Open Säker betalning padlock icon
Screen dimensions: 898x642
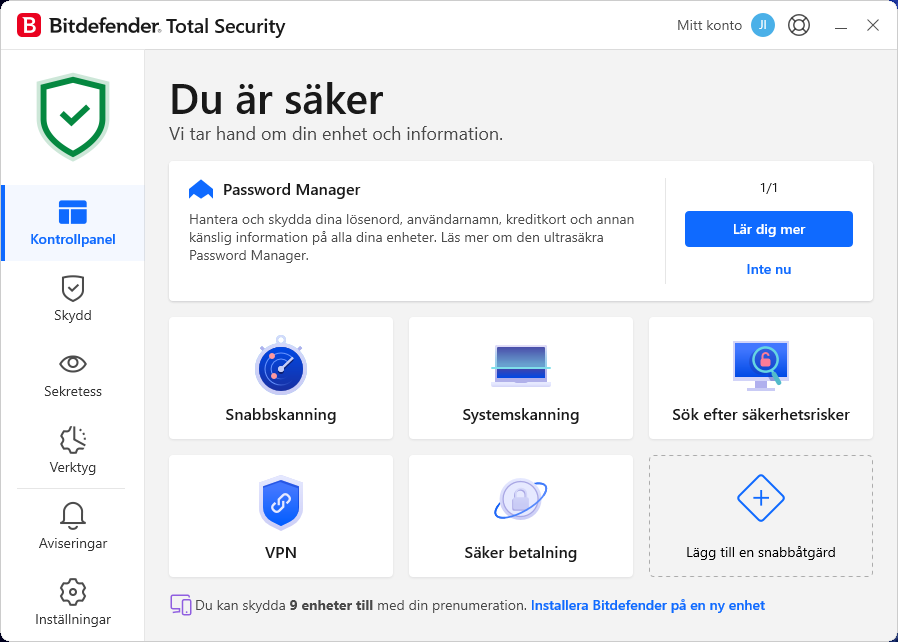[x=520, y=498]
